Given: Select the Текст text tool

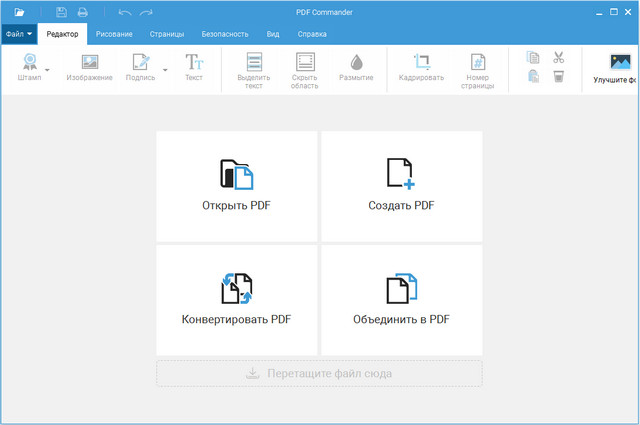Looking at the screenshot, I should click(193, 67).
